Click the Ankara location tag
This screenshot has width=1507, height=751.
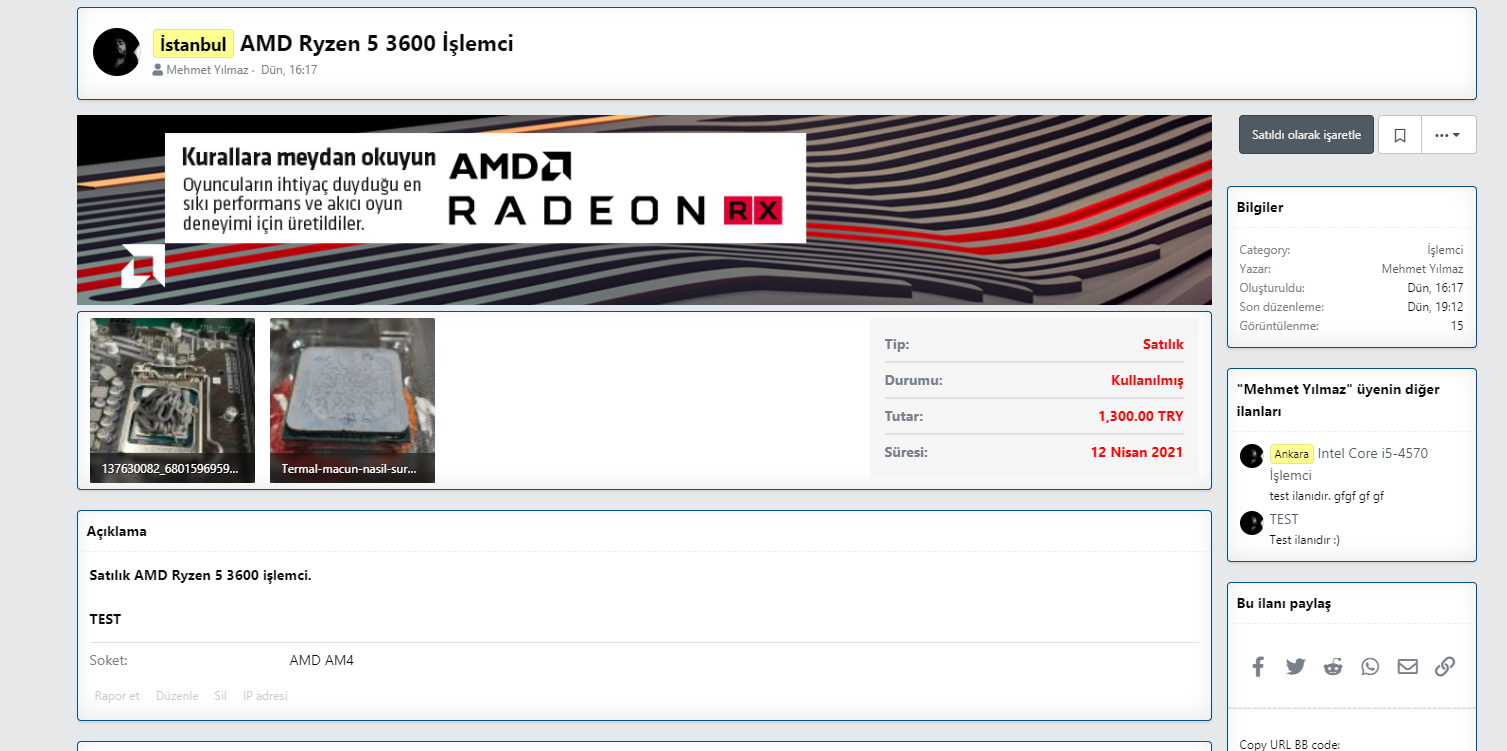tap(1292, 454)
